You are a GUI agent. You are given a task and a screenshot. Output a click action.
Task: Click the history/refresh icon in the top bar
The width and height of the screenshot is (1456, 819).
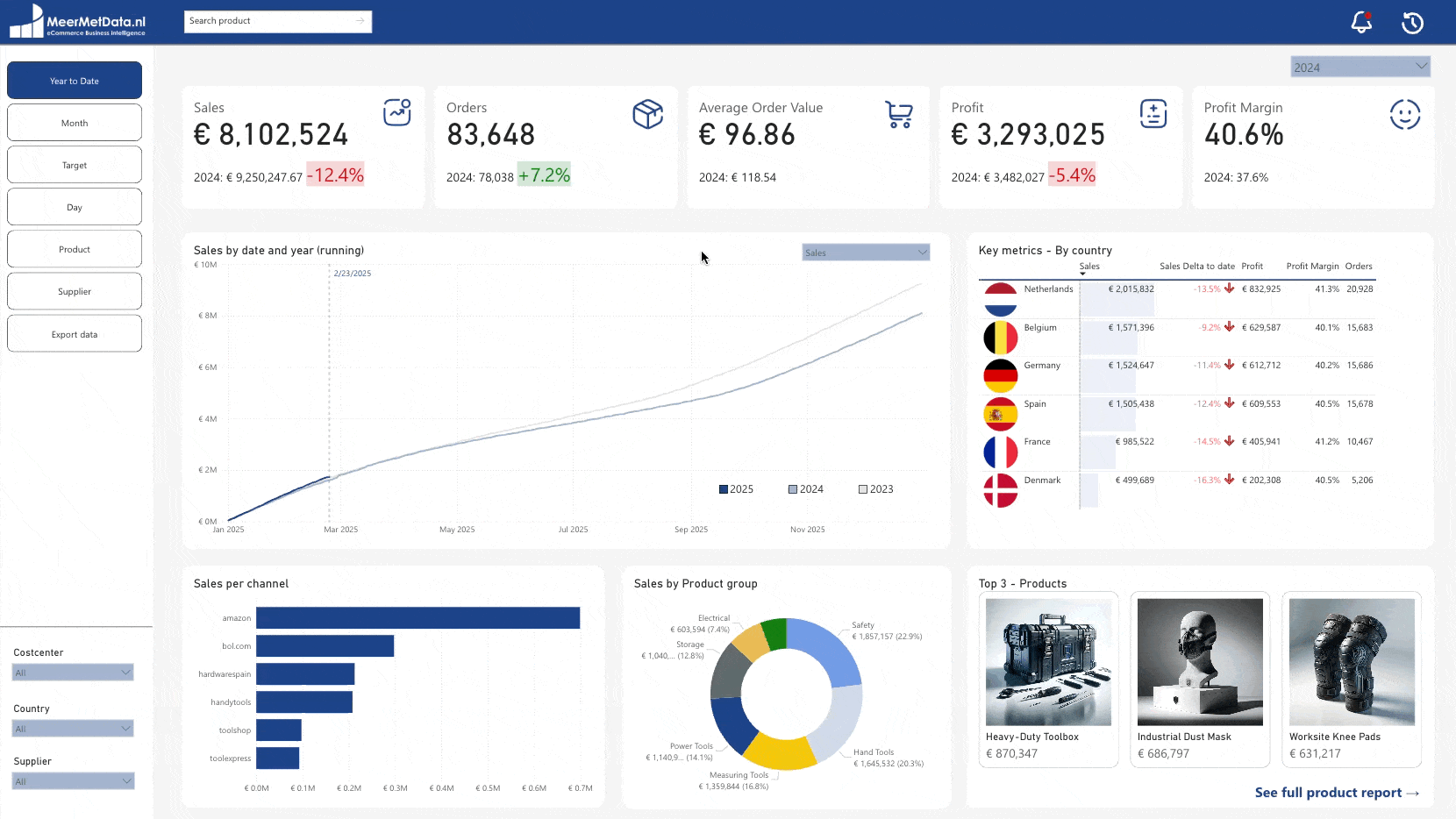coord(1412,22)
